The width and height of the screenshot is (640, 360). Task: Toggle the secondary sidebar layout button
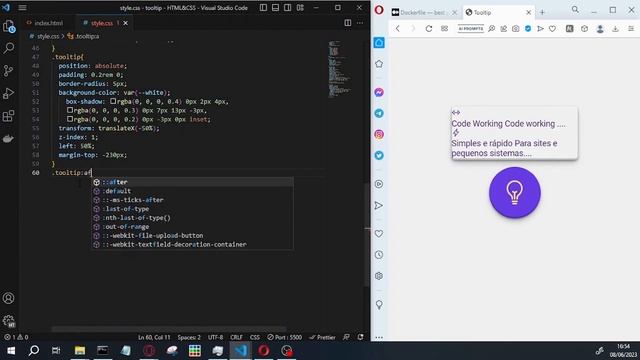pos(288,7)
